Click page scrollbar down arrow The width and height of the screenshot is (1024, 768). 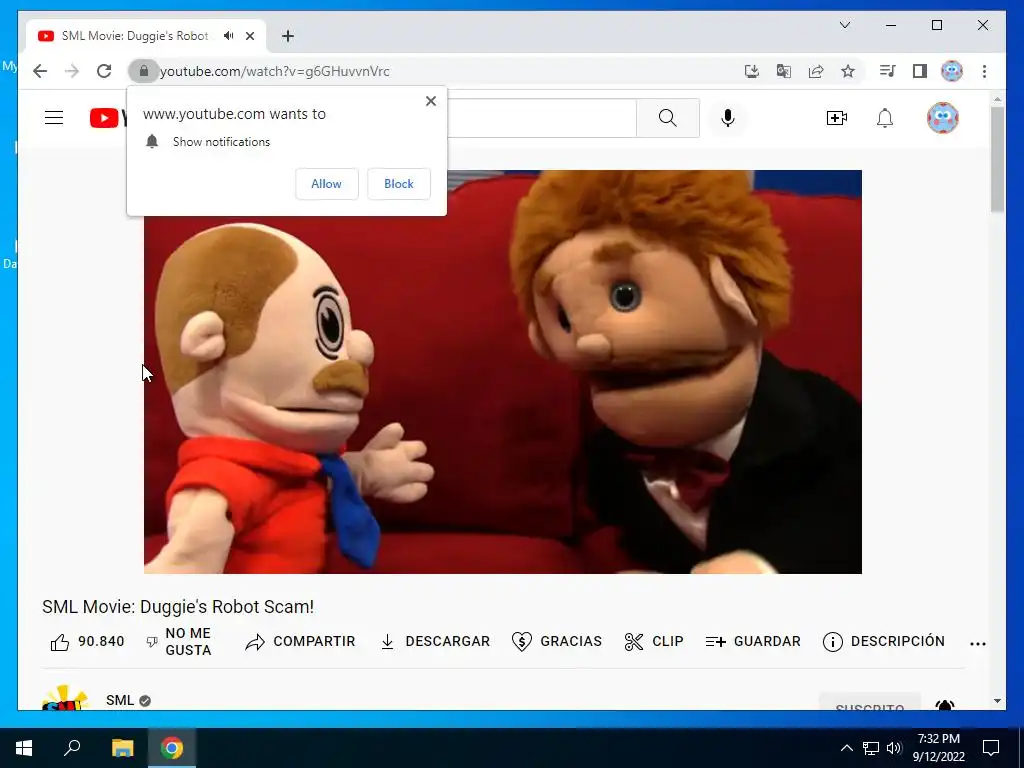(997, 701)
